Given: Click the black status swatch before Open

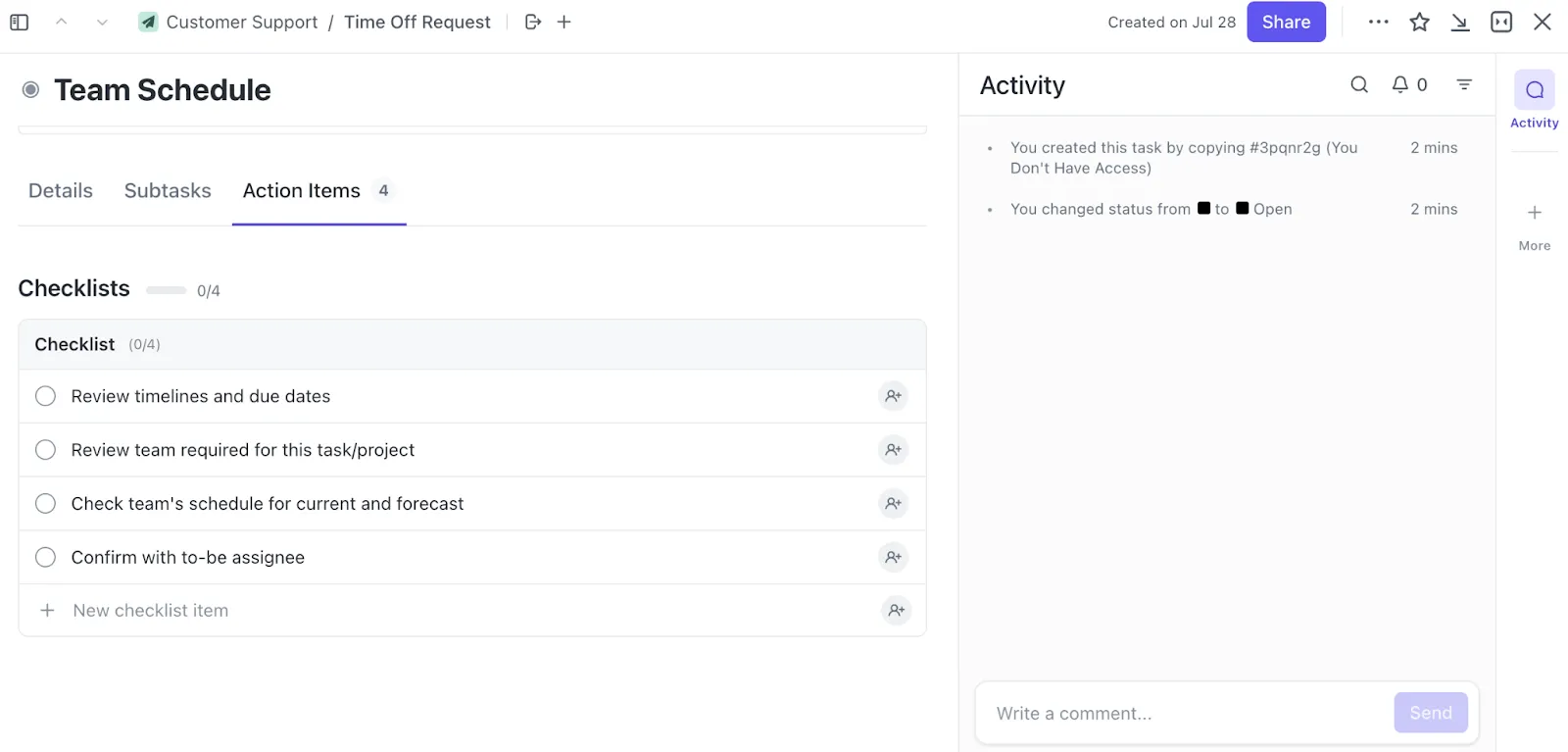Looking at the screenshot, I should [1243, 208].
